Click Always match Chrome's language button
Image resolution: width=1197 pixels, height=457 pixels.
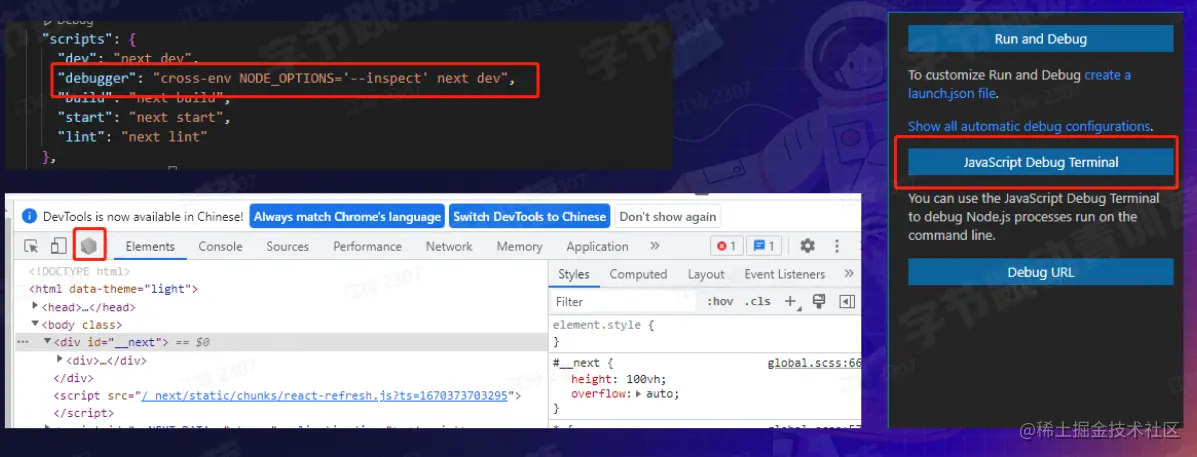(347, 217)
